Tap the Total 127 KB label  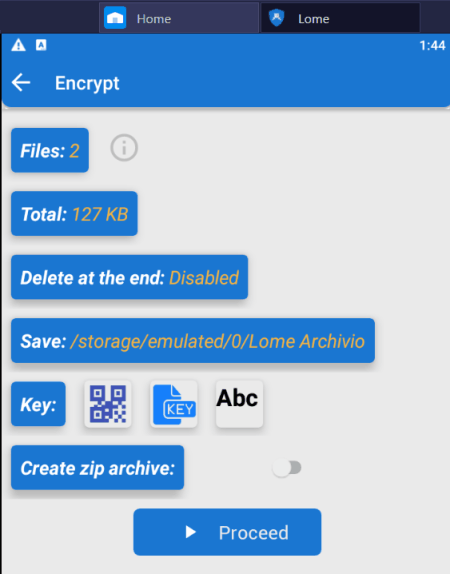[x=74, y=213]
